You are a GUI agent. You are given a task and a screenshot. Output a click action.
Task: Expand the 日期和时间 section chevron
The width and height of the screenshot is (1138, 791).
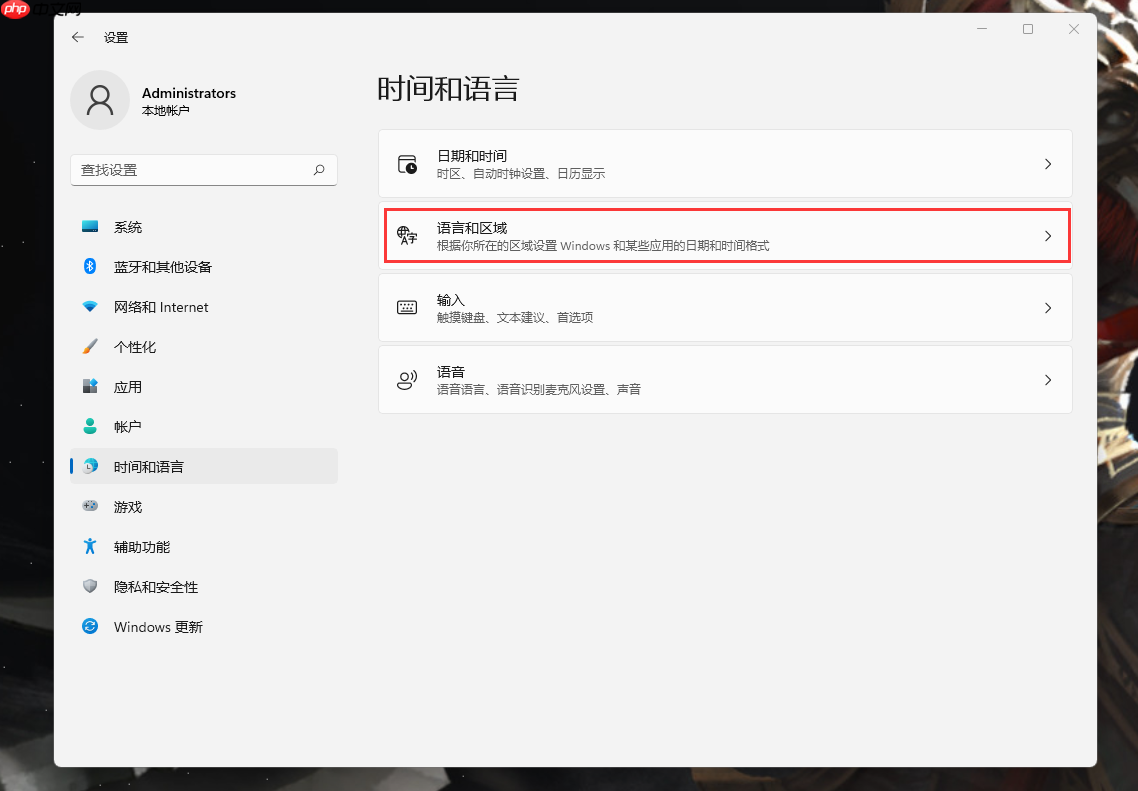(x=1048, y=164)
